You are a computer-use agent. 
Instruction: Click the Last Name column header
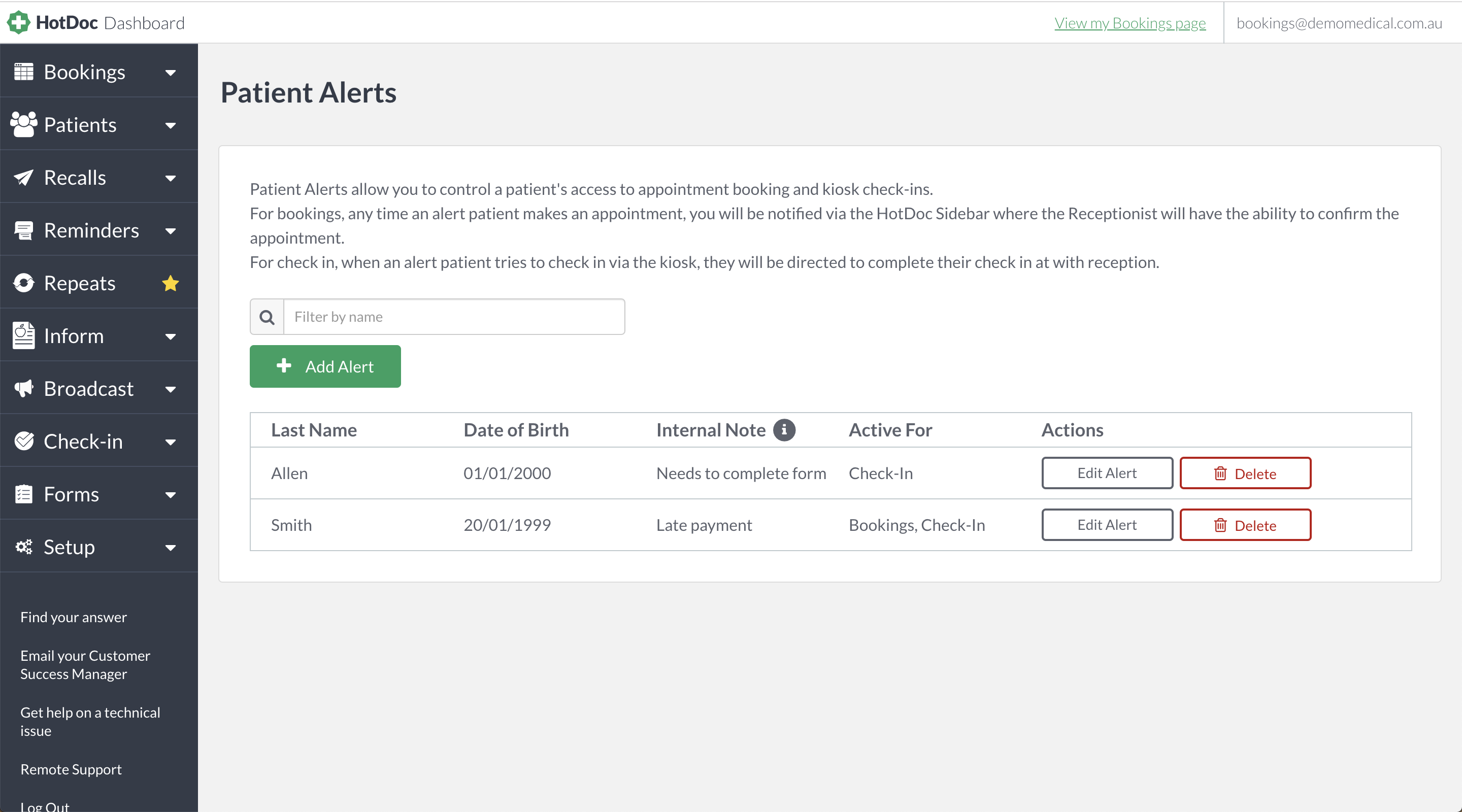(x=314, y=429)
